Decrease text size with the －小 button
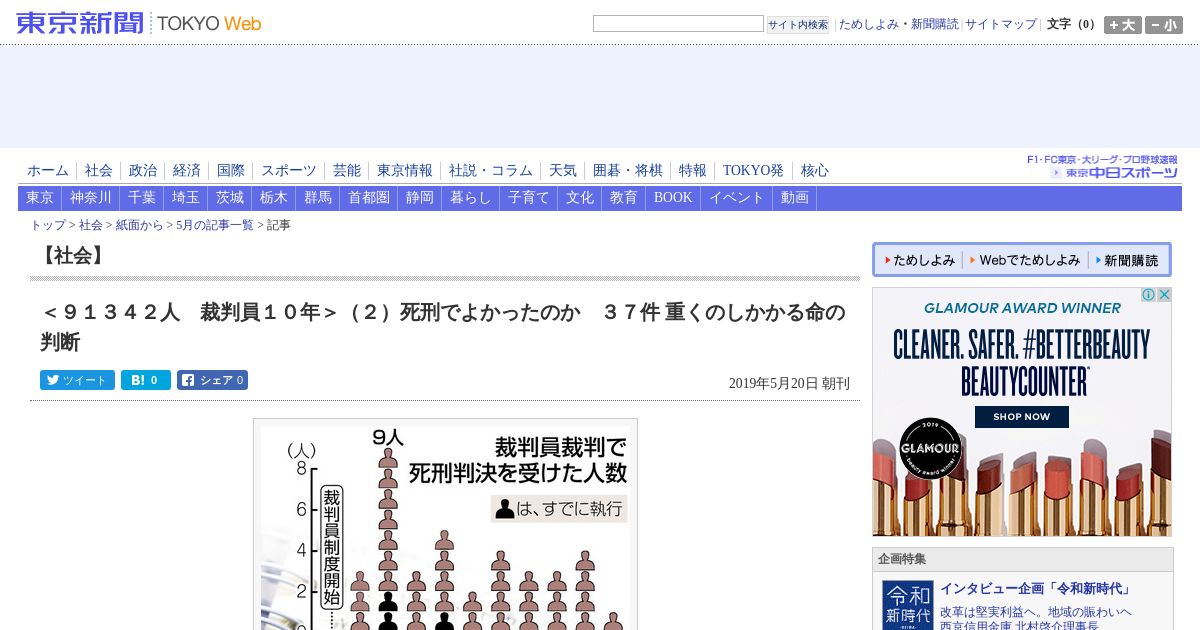The height and width of the screenshot is (630, 1200). click(1164, 25)
